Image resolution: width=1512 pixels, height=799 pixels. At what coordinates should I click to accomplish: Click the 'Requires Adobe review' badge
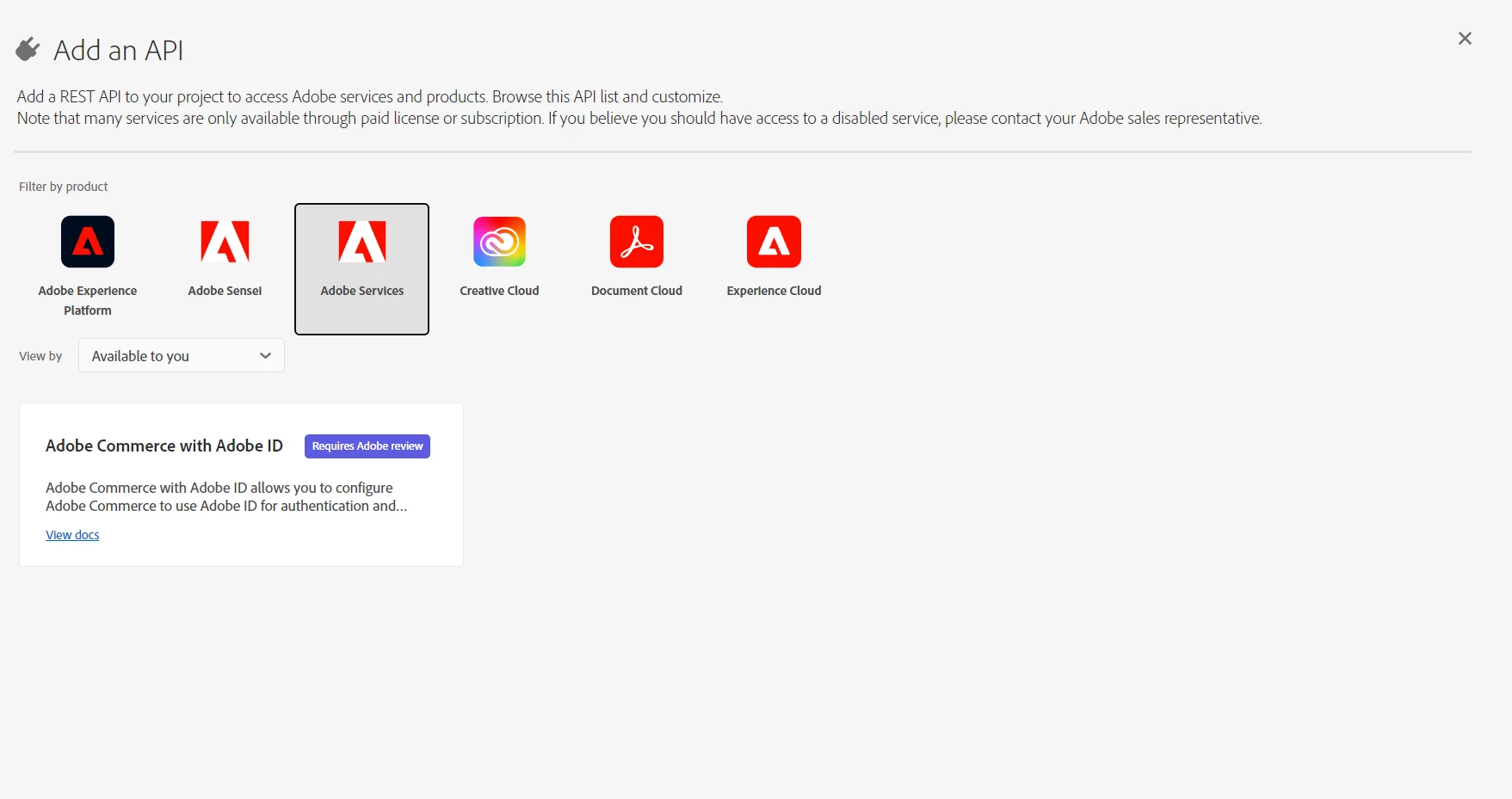click(x=367, y=446)
